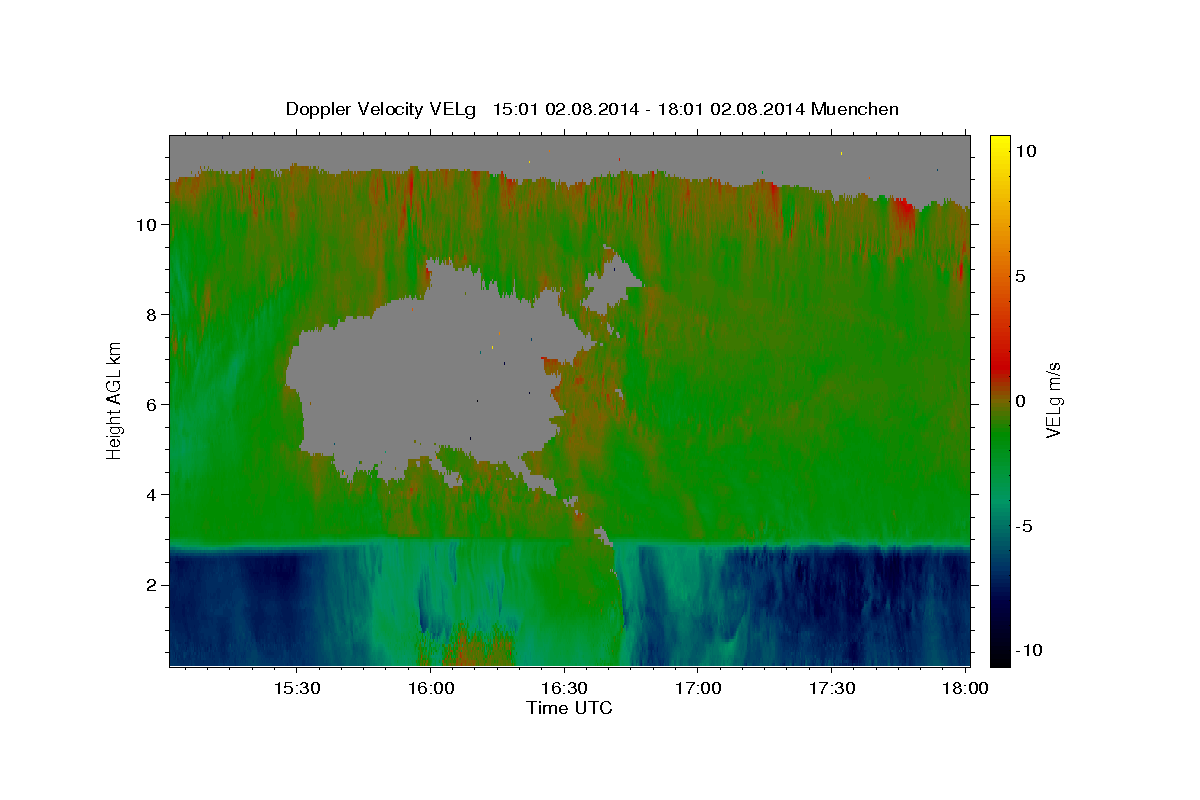This screenshot has width=1200, height=800.
Task: Click the red-brown patch near ground at 16:10
Action: [x=467, y=648]
